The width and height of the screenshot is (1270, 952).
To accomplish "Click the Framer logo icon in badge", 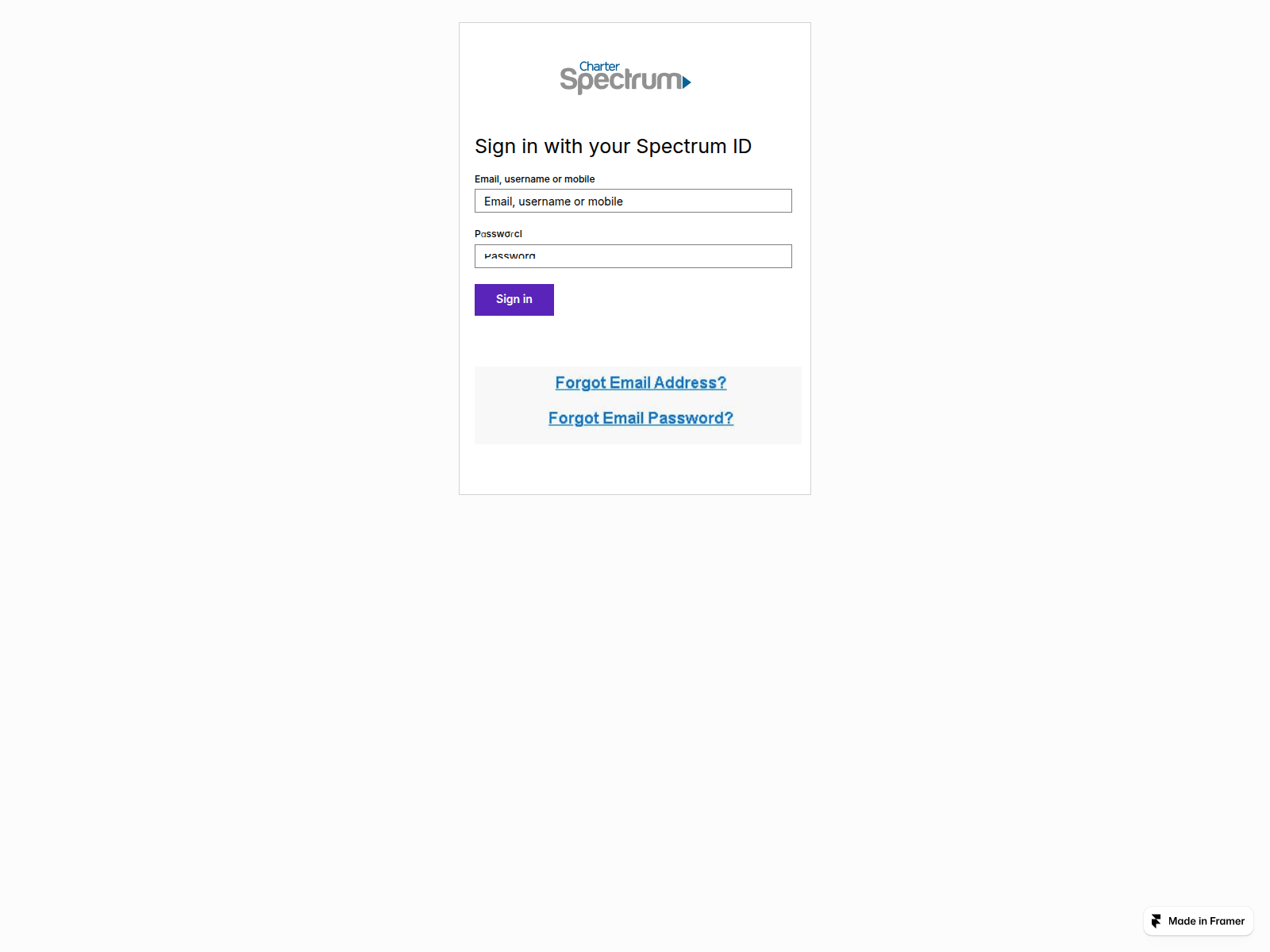I will [x=1156, y=921].
